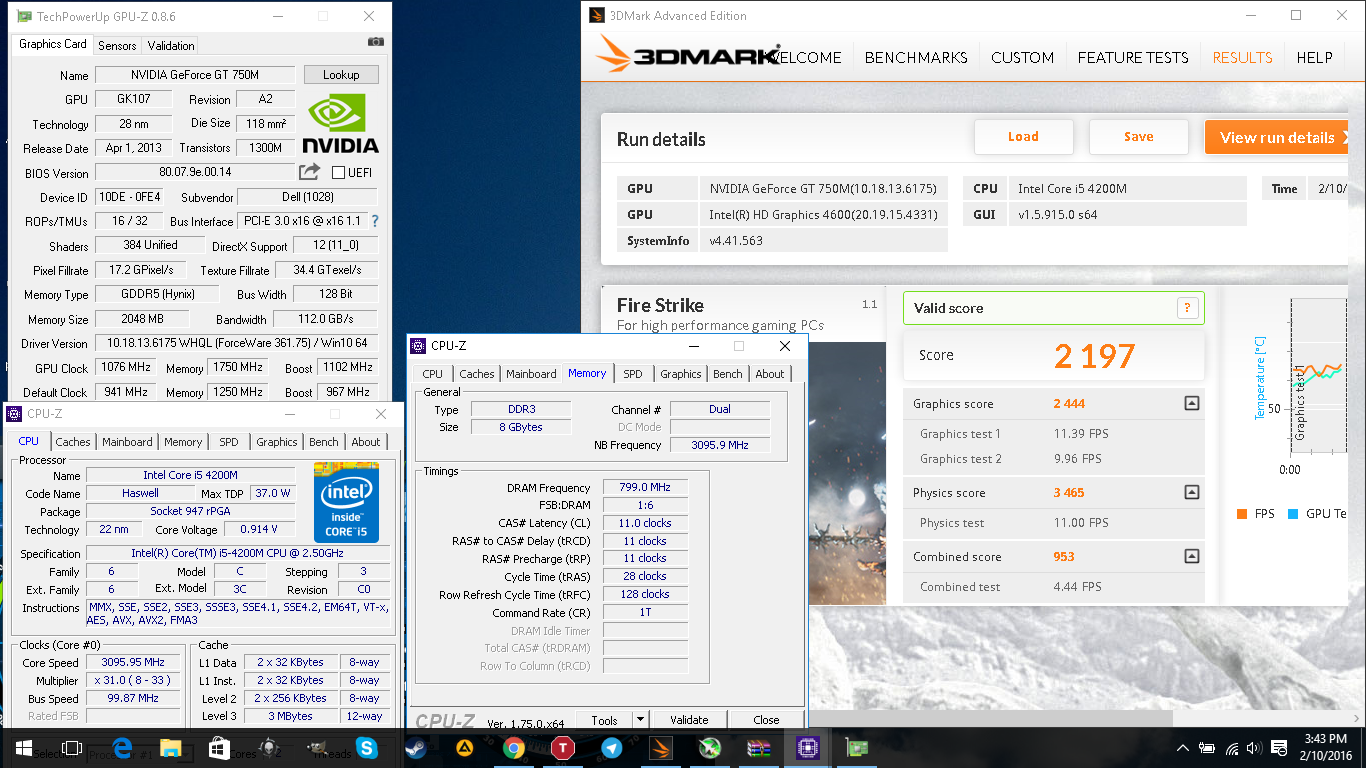
Task: Switch to the Sensors tab in GPU-Z
Action: [117, 45]
